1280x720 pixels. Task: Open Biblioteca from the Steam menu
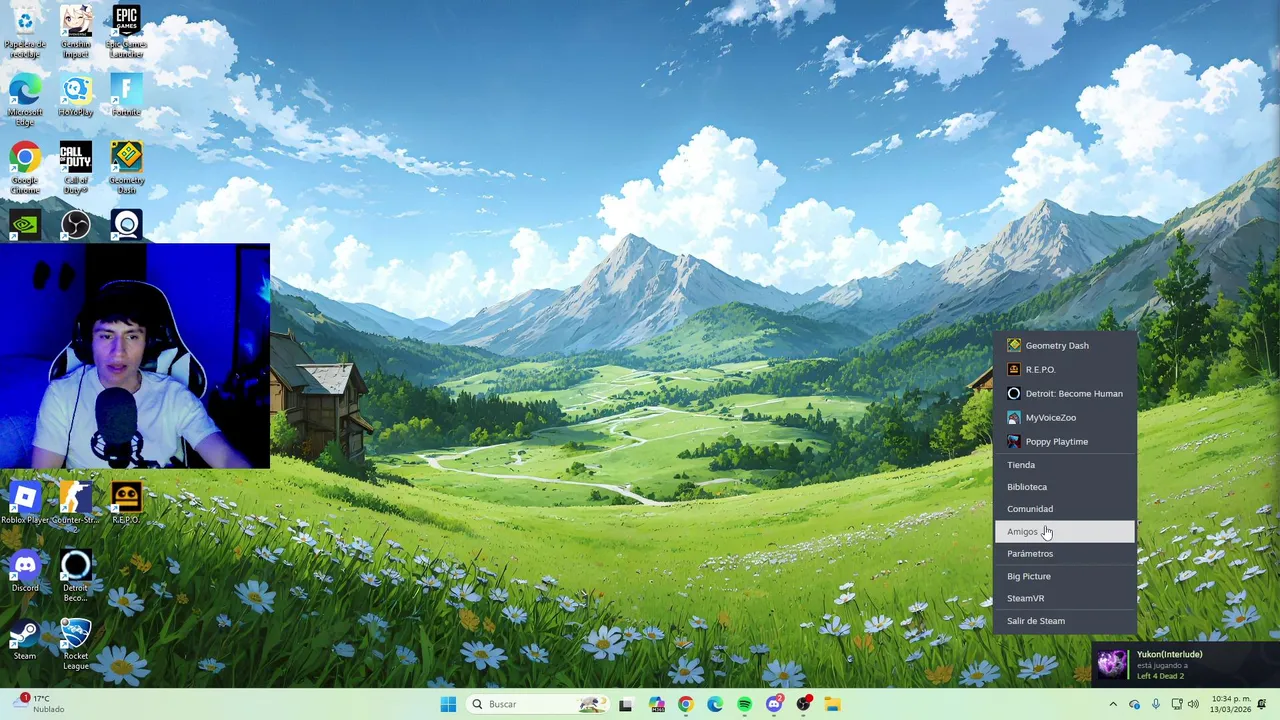(x=1065, y=487)
